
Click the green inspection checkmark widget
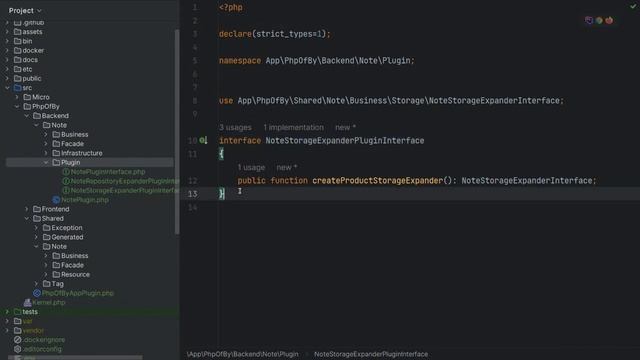[633, 6]
